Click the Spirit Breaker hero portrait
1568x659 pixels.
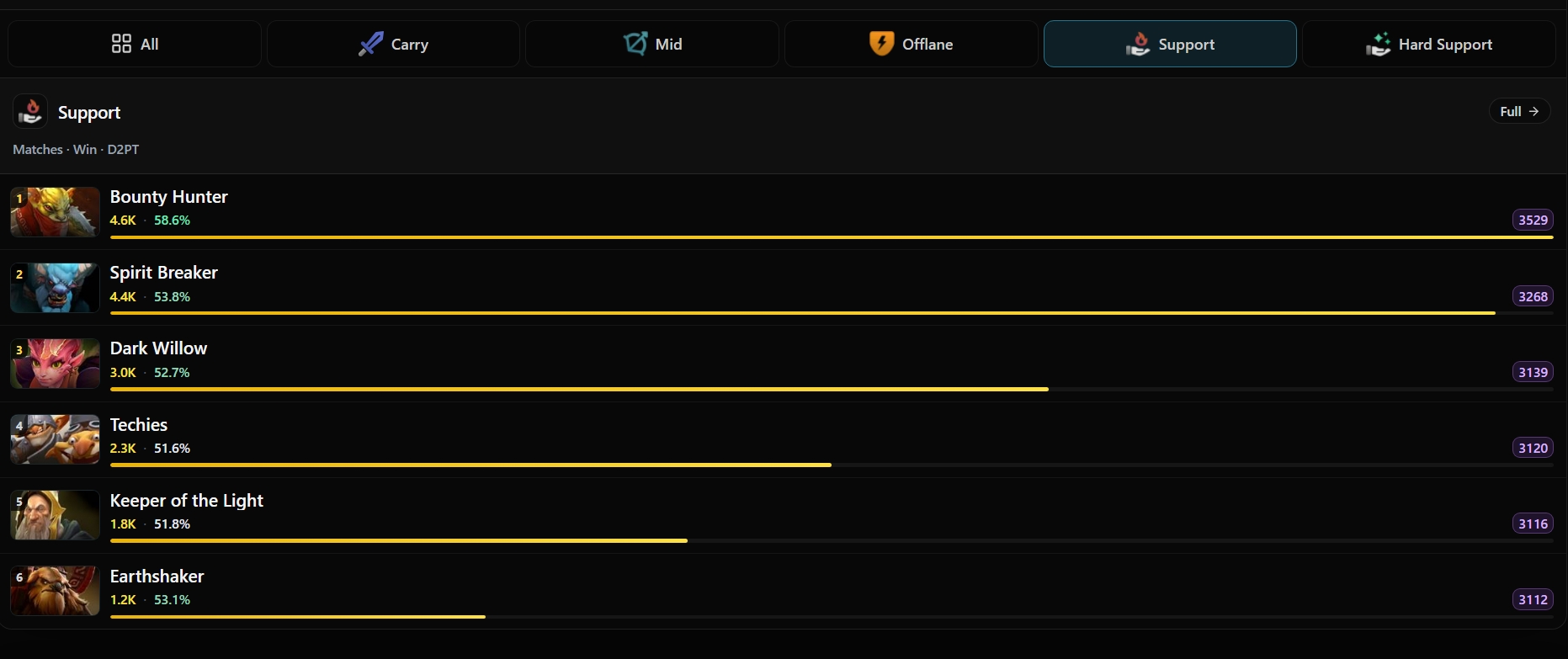(x=55, y=288)
